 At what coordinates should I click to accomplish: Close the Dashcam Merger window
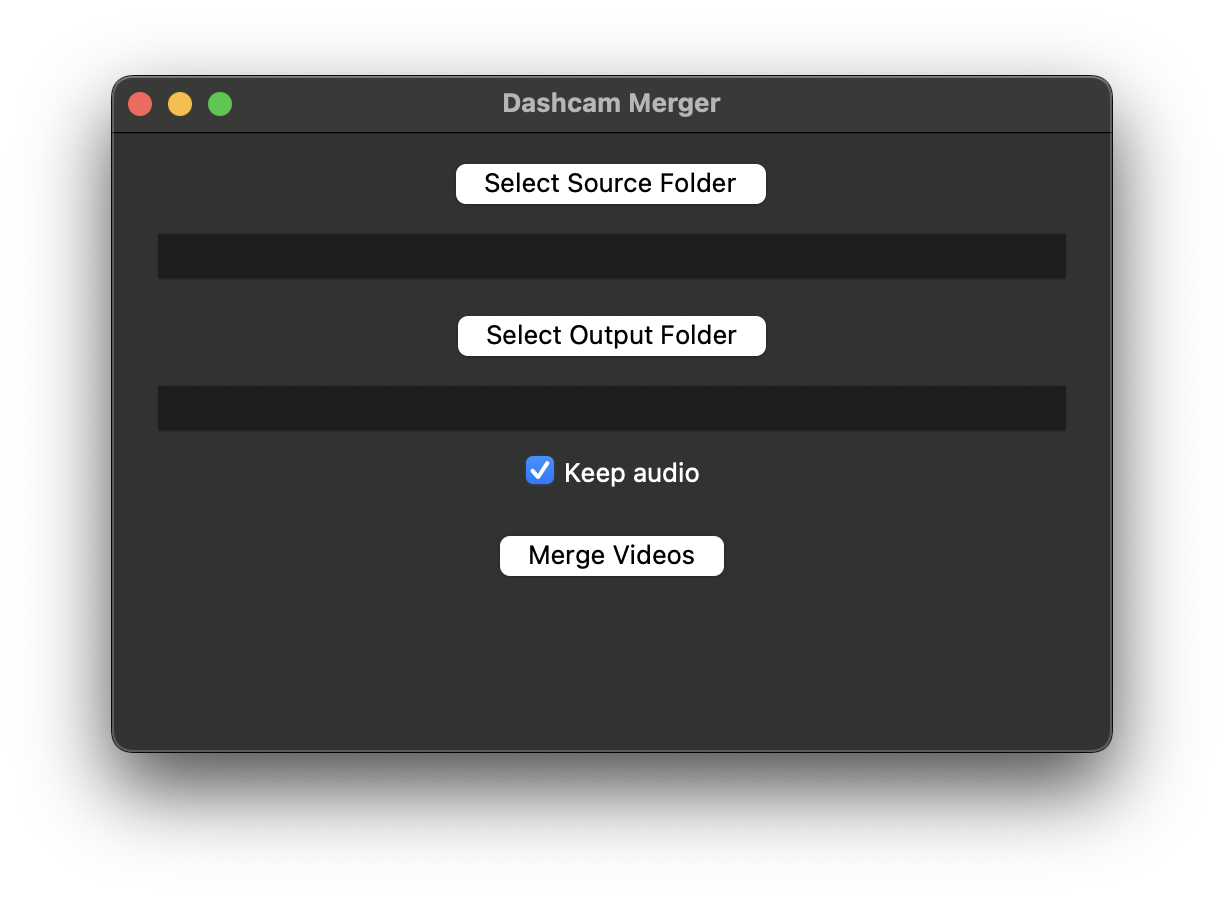click(x=140, y=104)
